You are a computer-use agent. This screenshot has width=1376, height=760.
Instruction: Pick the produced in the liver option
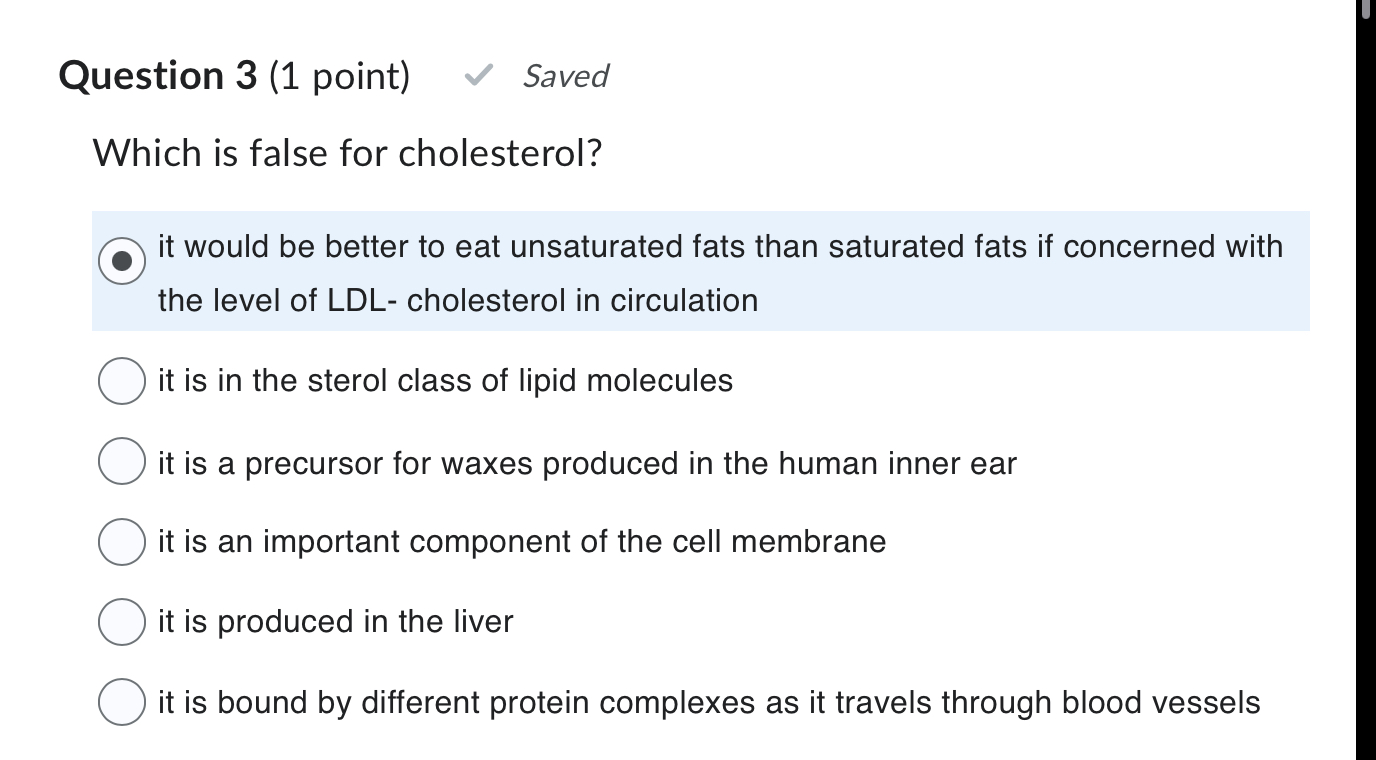click(x=121, y=621)
